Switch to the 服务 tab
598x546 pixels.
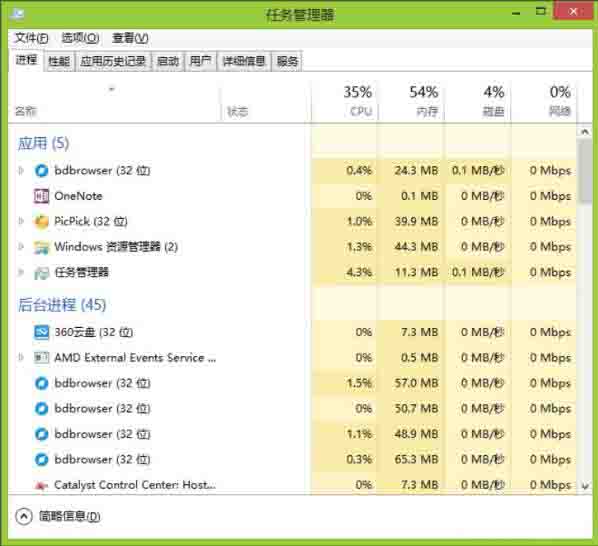pos(287,61)
